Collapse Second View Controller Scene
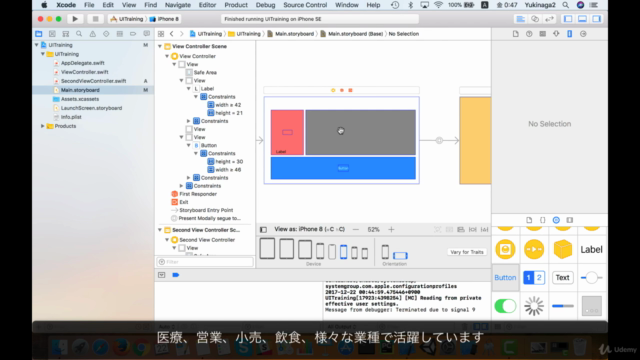The image size is (640, 360). [x=160, y=230]
